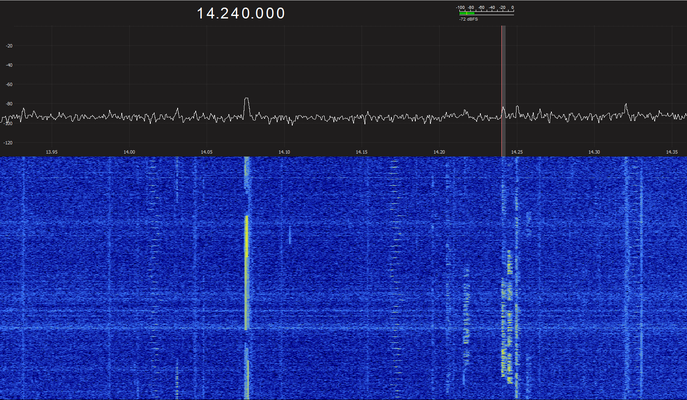Image resolution: width=687 pixels, height=400 pixels.
Task: Click the 14.05 frequency axis label
Action: 207,152
